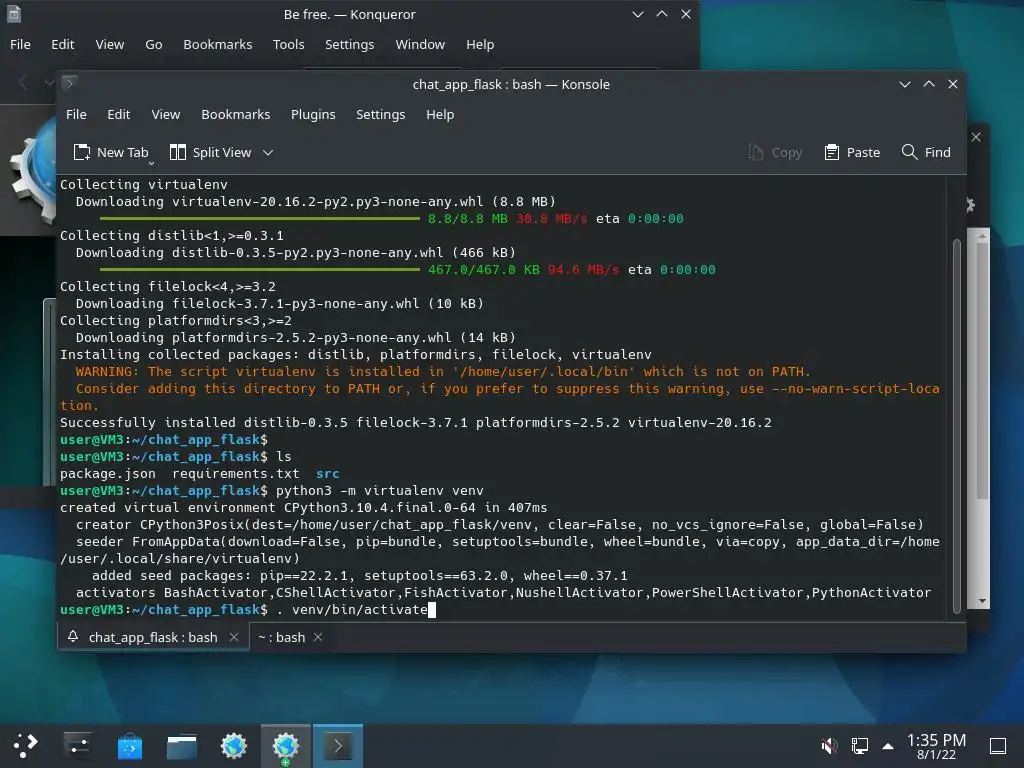Click the greyed-out Copy button
The image size is (1024, 768).
click(775, 153)
